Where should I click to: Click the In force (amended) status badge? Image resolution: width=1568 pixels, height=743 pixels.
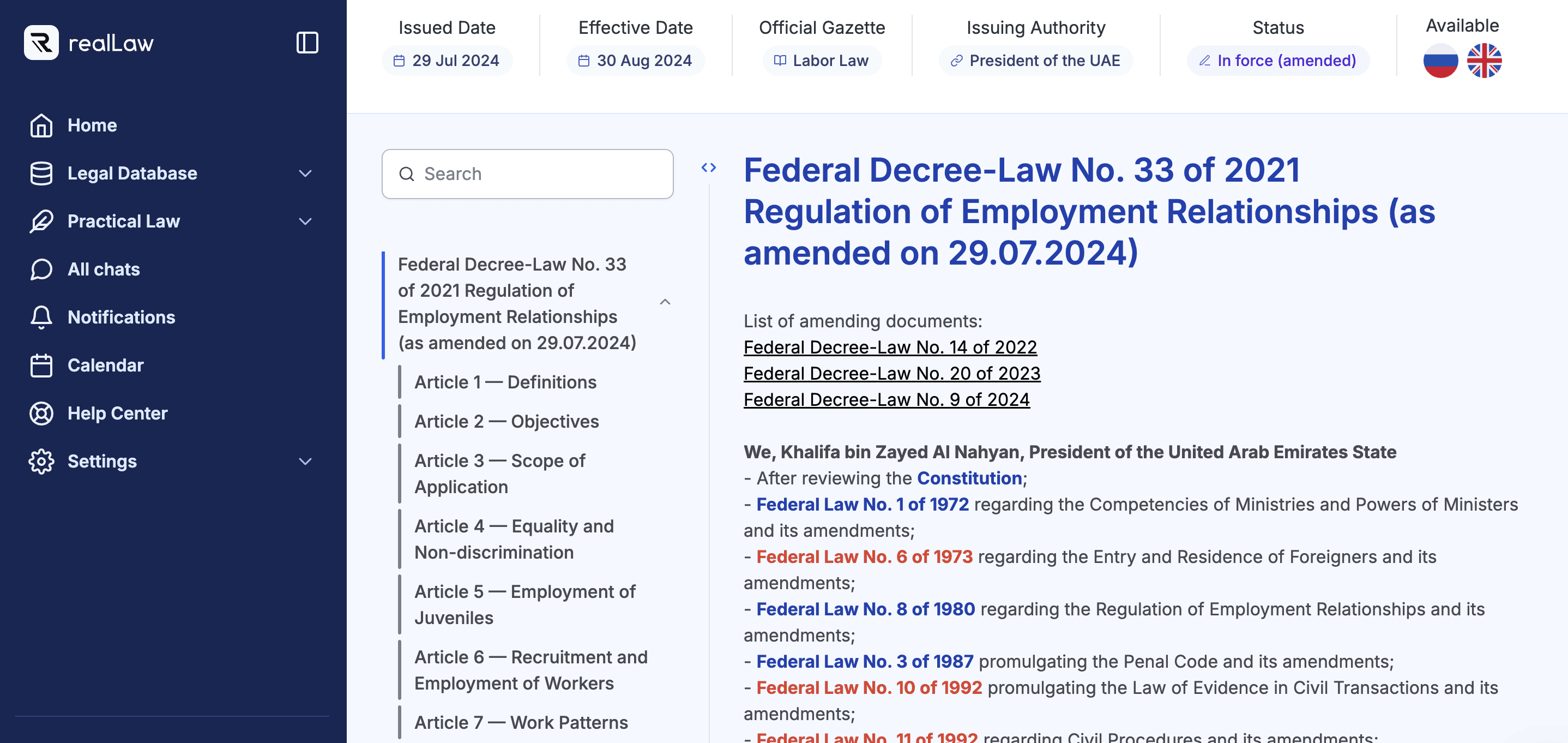point(1277,61)
